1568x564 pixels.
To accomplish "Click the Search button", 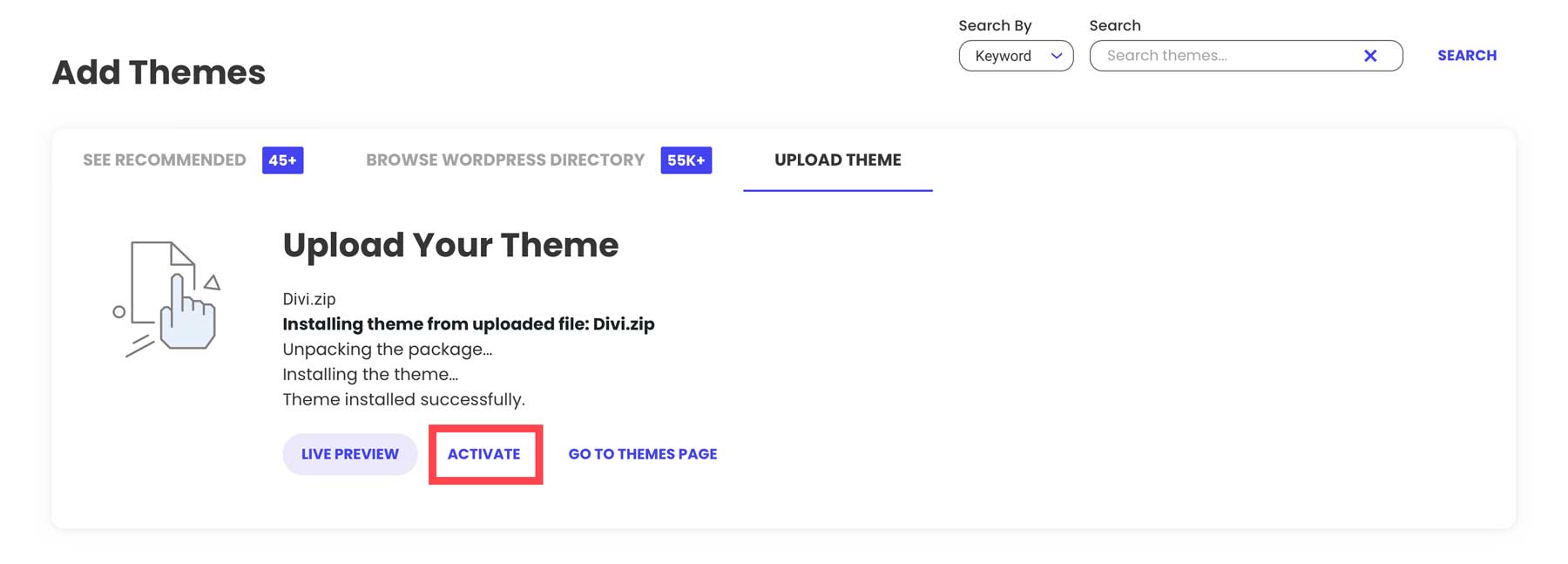I will [x=1467, y=55].
